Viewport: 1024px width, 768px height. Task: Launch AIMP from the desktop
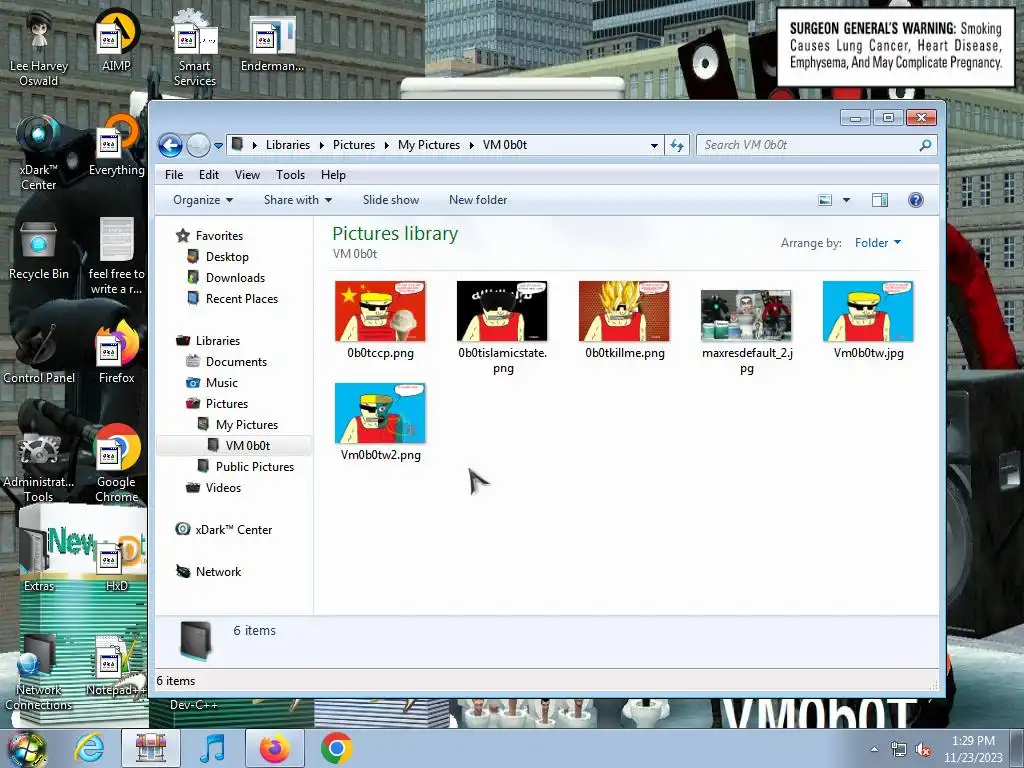tap(116, 42)
